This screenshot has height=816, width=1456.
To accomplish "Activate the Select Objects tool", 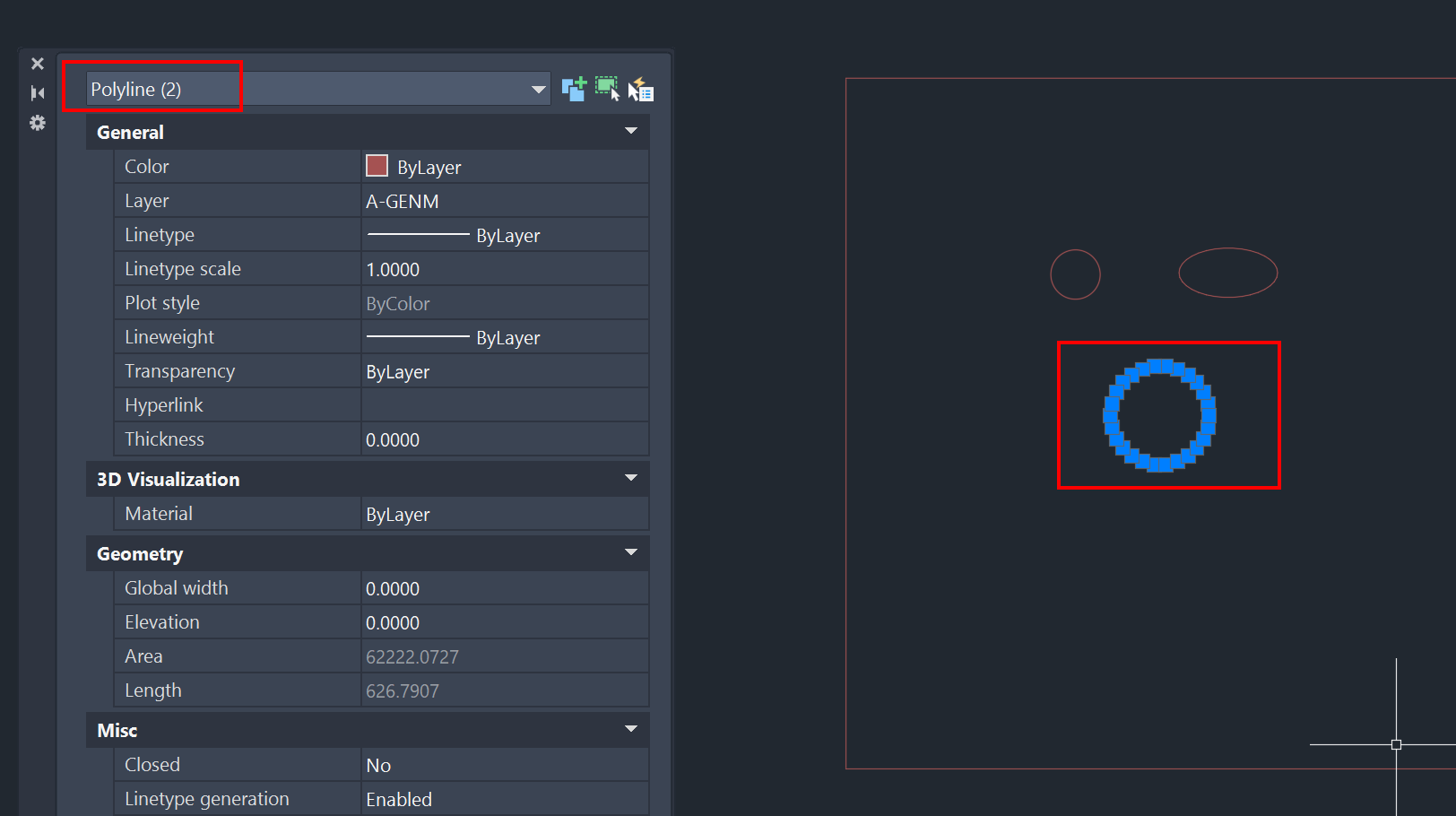I will (607, 89).
